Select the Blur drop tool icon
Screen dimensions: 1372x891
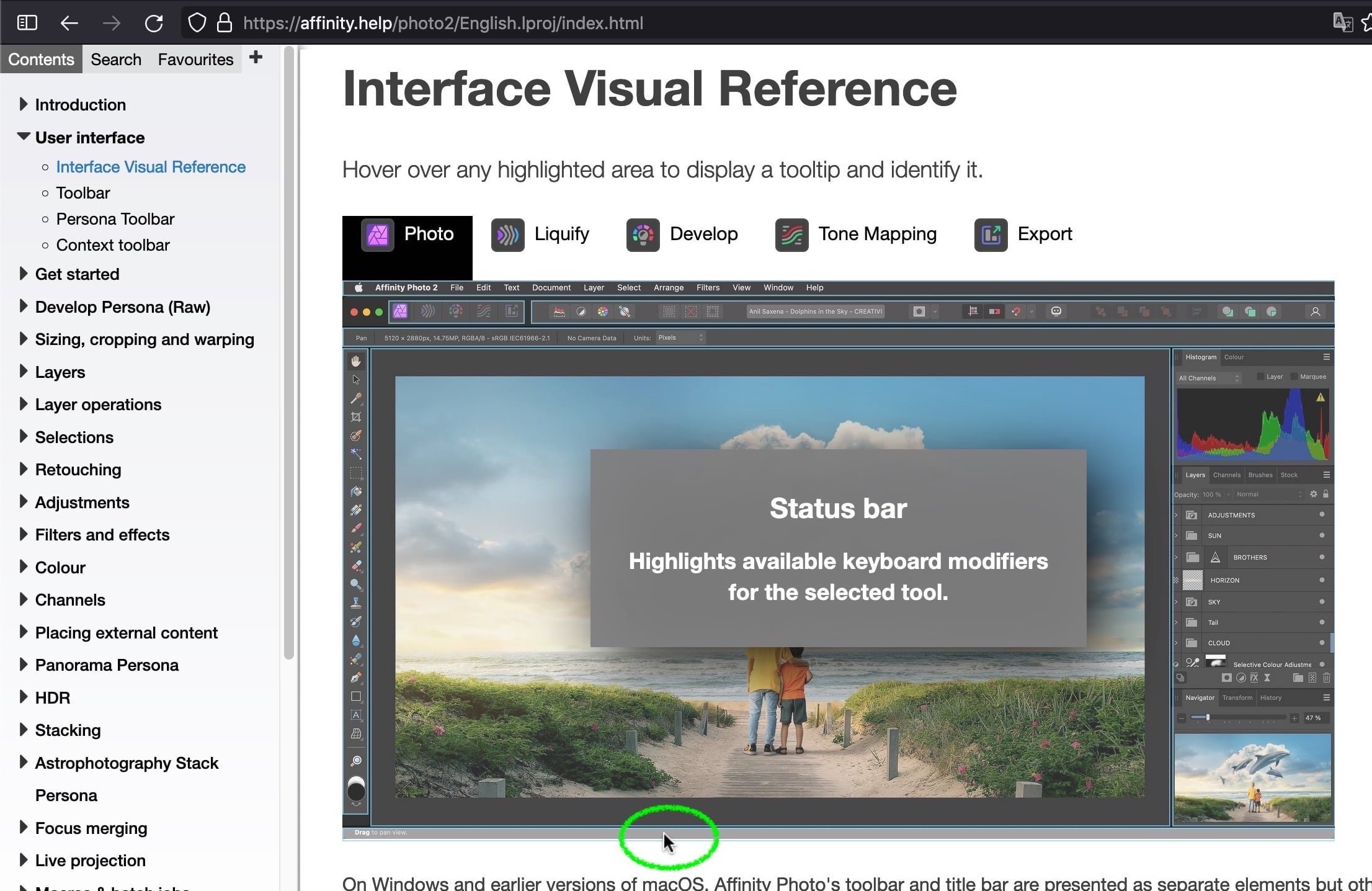(356, 640)
